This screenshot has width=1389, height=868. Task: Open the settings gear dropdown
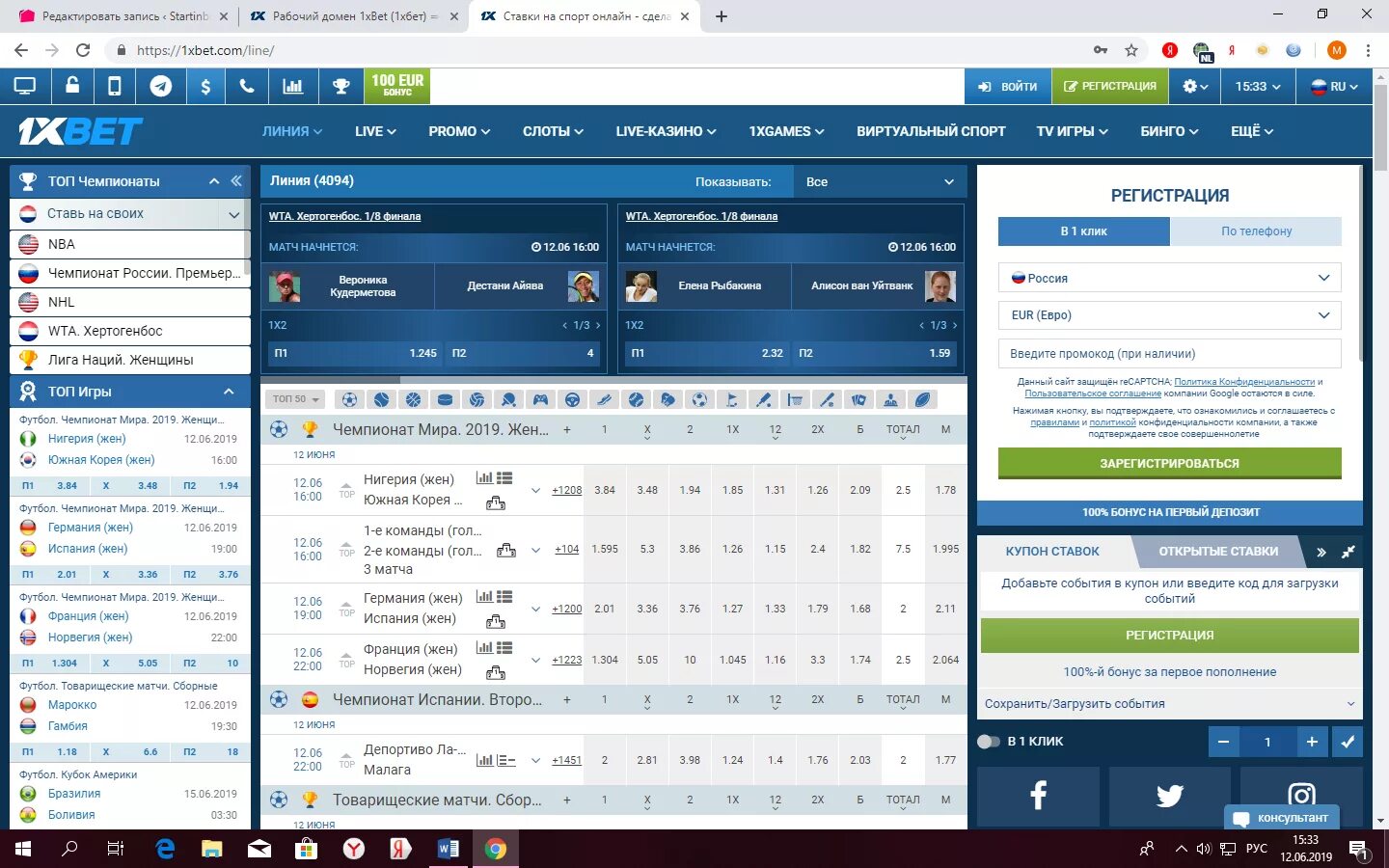coord(1195,86)
